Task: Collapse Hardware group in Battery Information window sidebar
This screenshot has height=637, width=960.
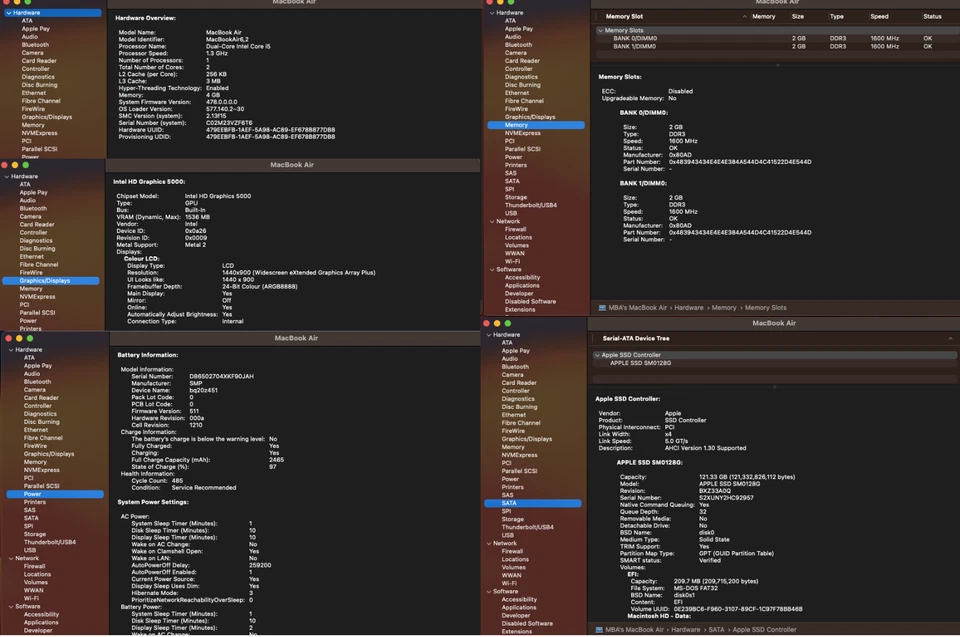Action: [11, 350]
